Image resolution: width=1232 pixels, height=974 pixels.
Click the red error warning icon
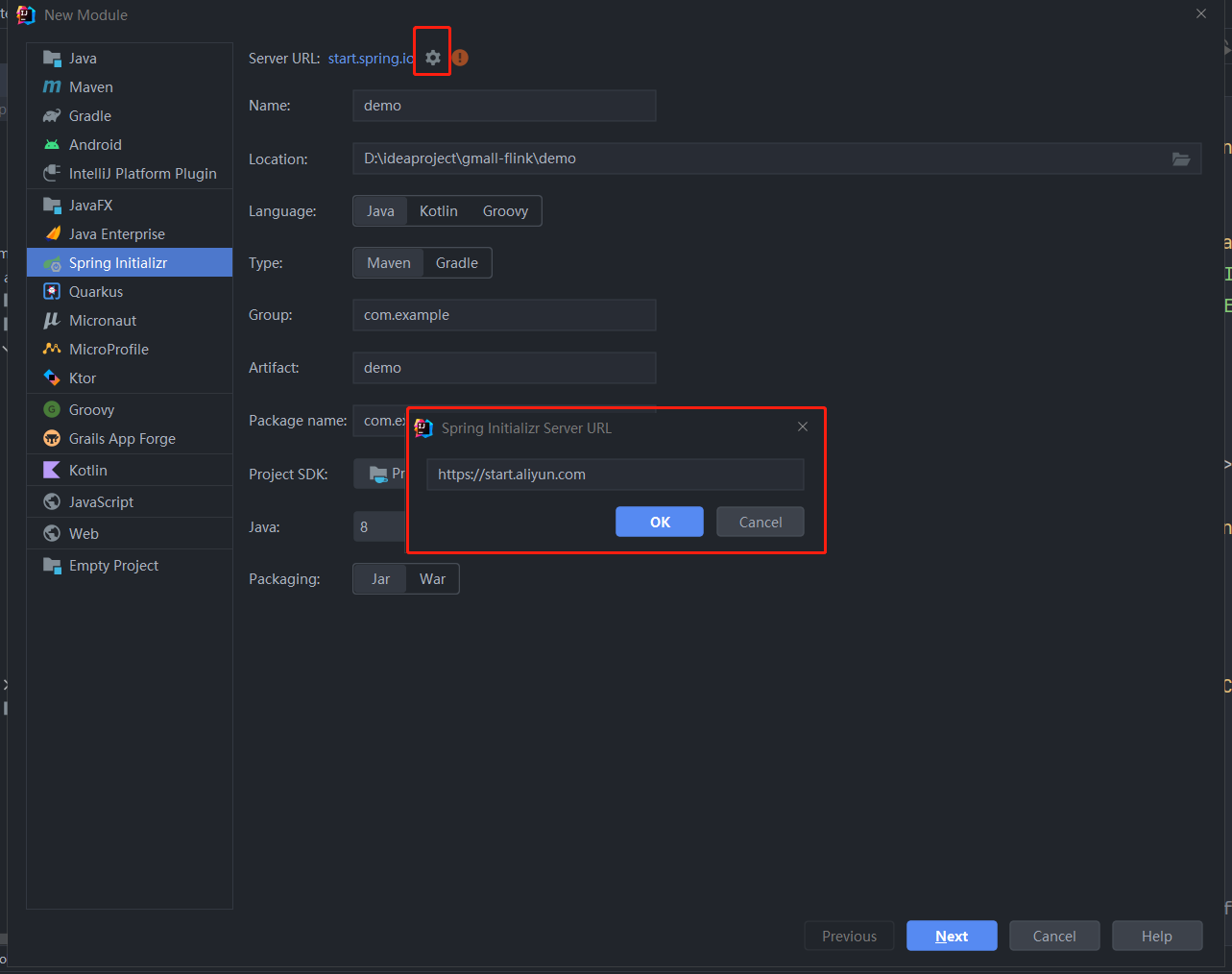pyautogui.click(x=460, y=58)
